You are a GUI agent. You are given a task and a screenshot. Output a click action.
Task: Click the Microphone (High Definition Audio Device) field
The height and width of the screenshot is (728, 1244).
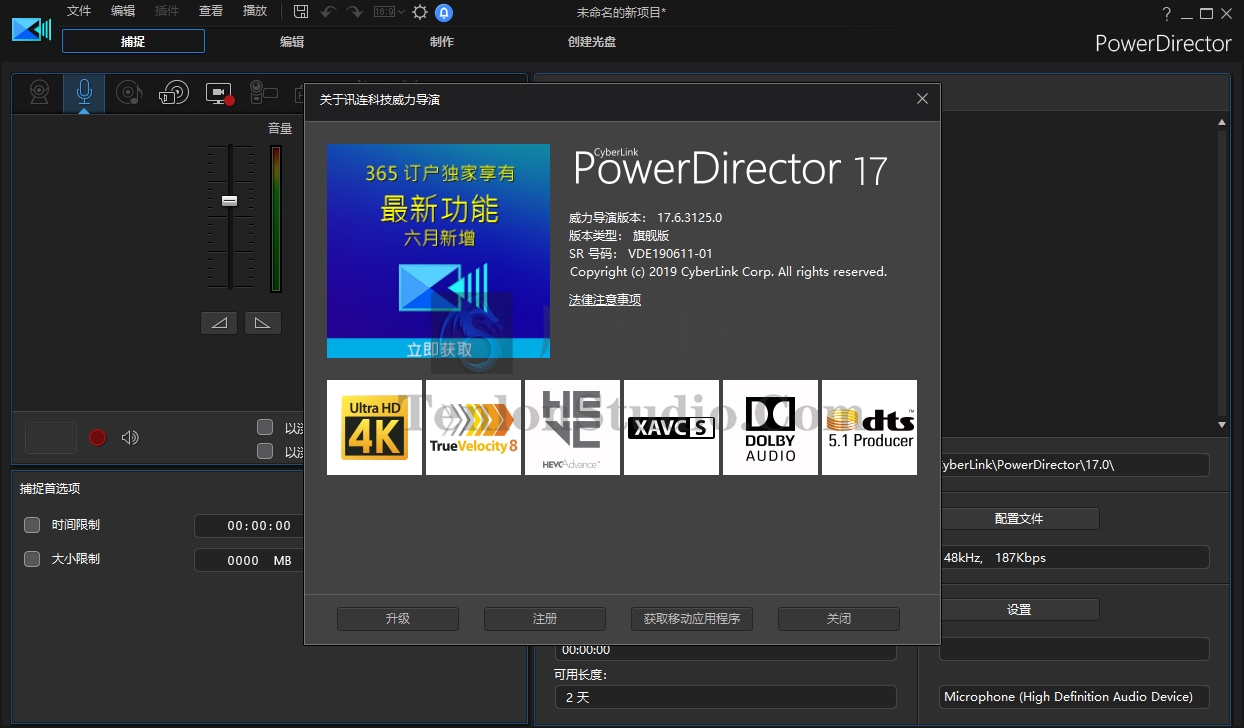(x=1074, y=697)
